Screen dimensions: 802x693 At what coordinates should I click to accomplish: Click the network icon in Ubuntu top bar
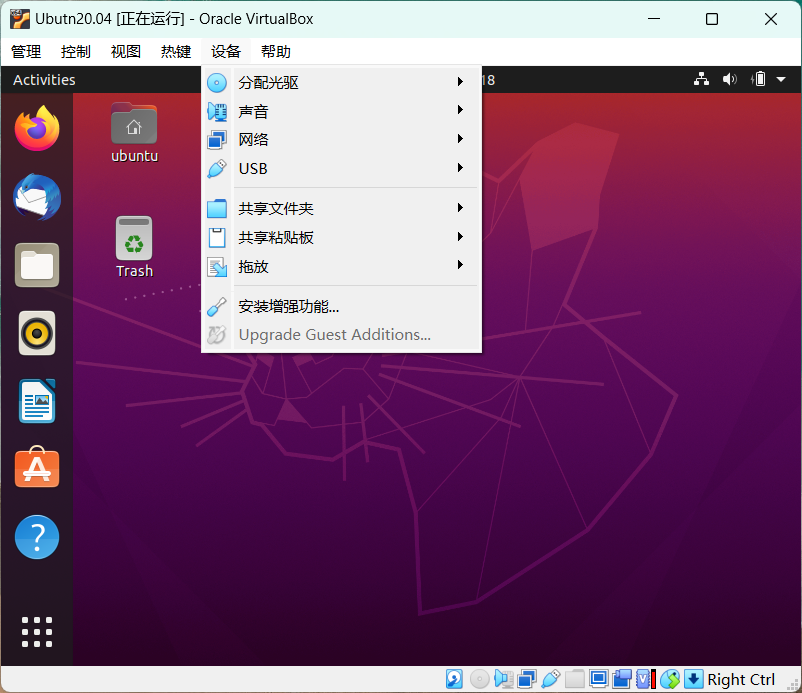(x=701, y=79)
